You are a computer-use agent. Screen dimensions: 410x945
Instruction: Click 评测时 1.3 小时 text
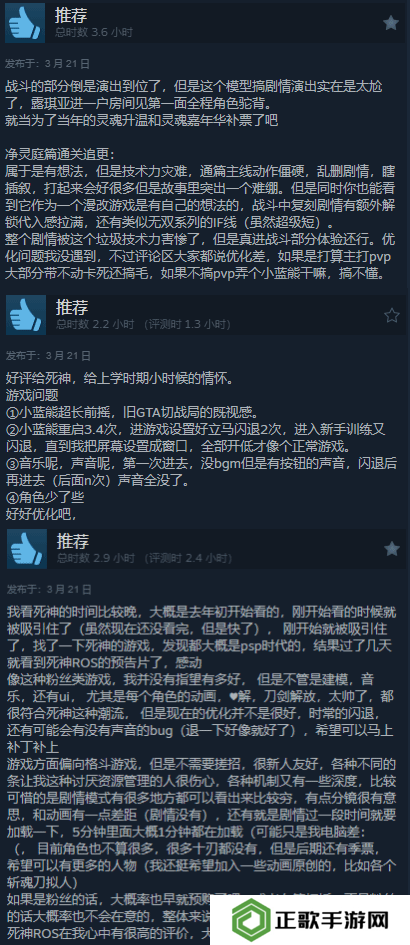pos(188,324)
